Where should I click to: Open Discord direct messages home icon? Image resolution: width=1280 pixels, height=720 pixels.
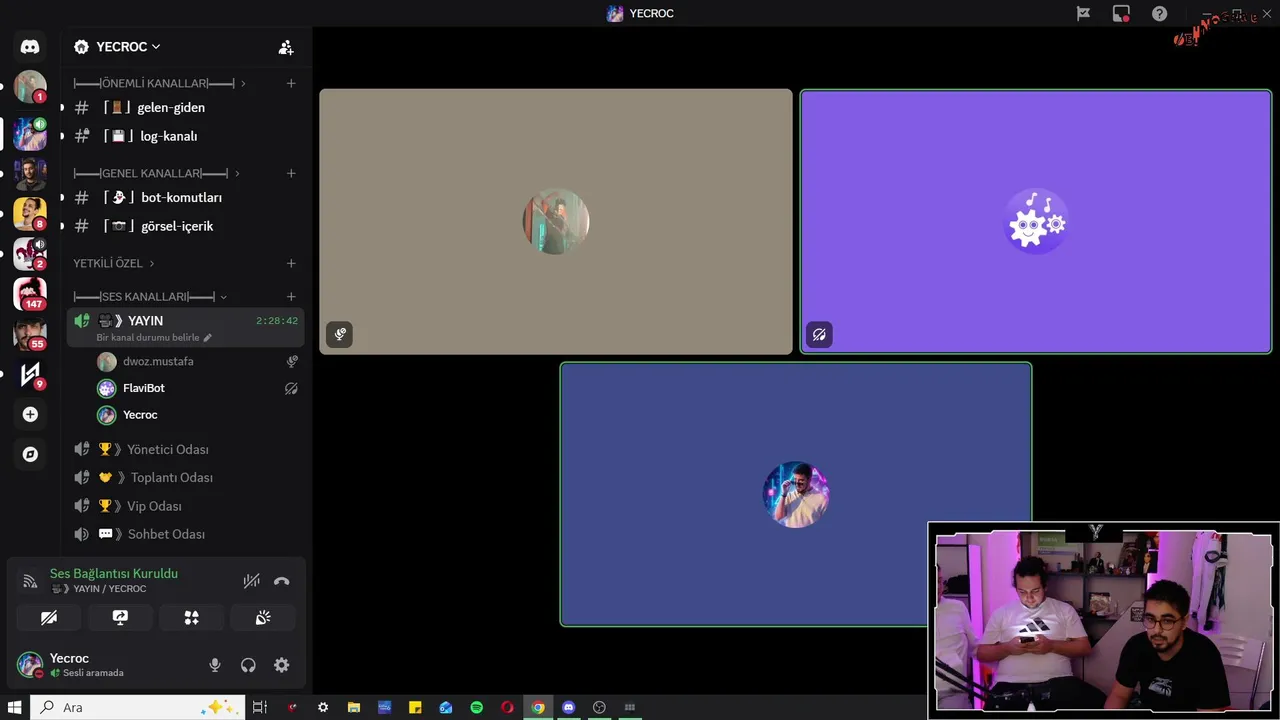tap(30, 46)
